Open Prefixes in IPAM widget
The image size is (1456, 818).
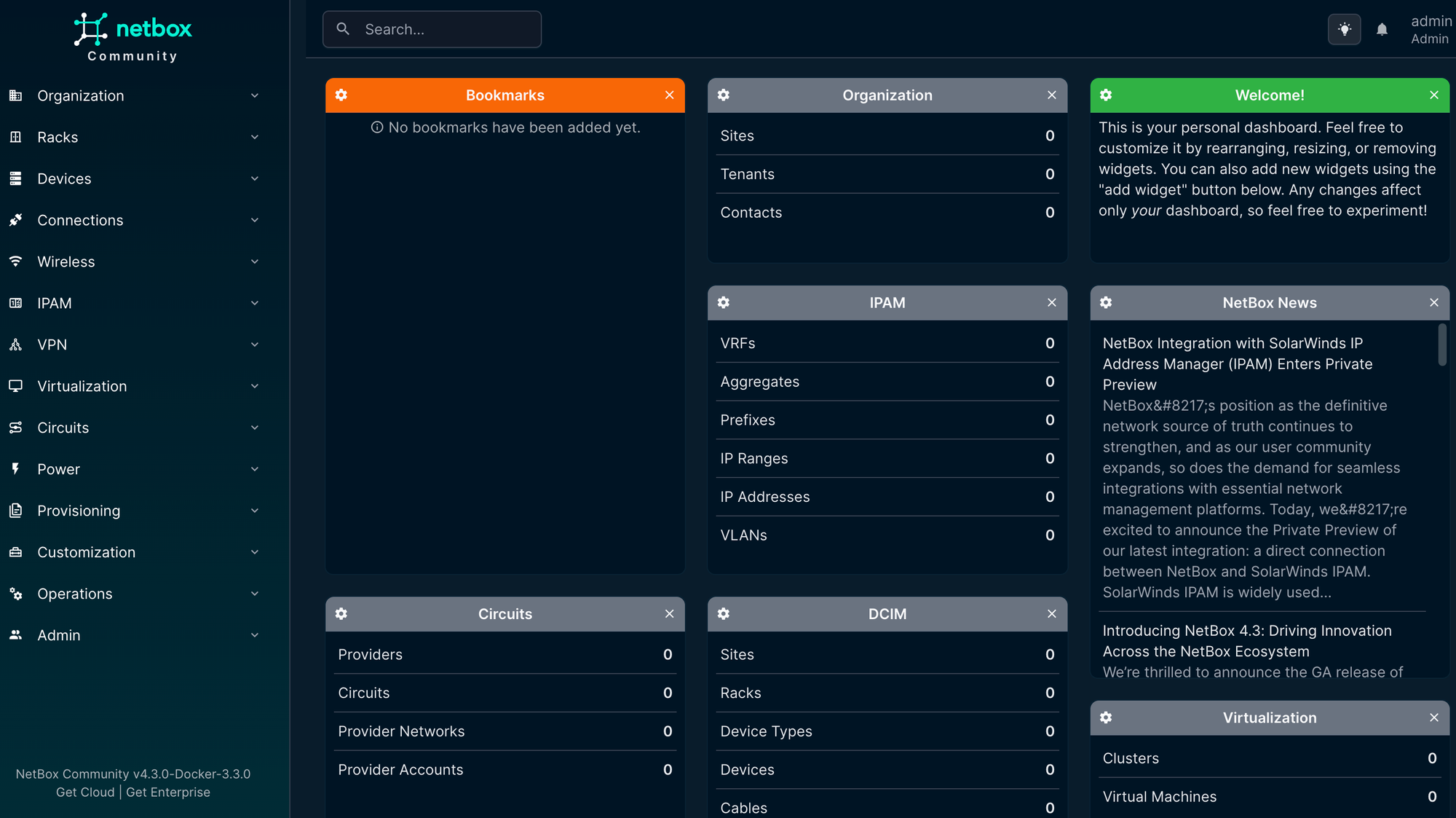[887, 420]
